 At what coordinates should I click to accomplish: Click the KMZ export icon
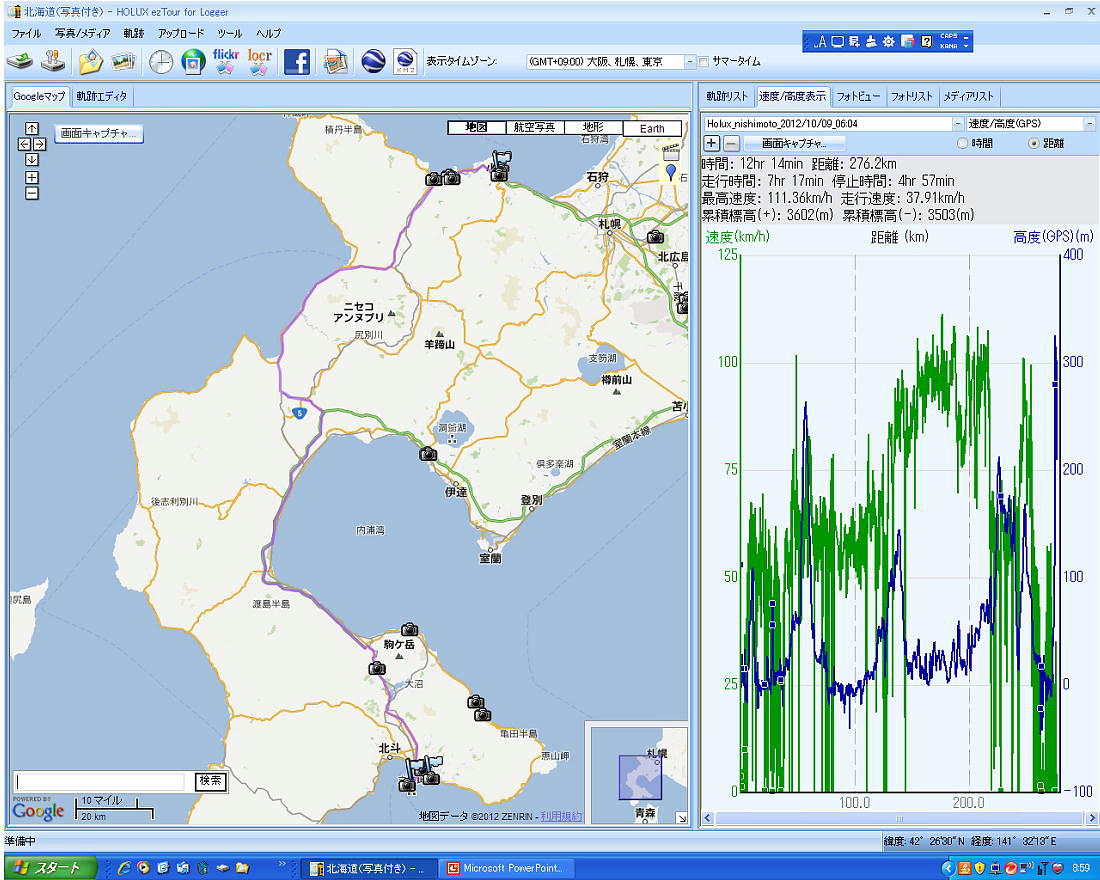click(405, 62)
